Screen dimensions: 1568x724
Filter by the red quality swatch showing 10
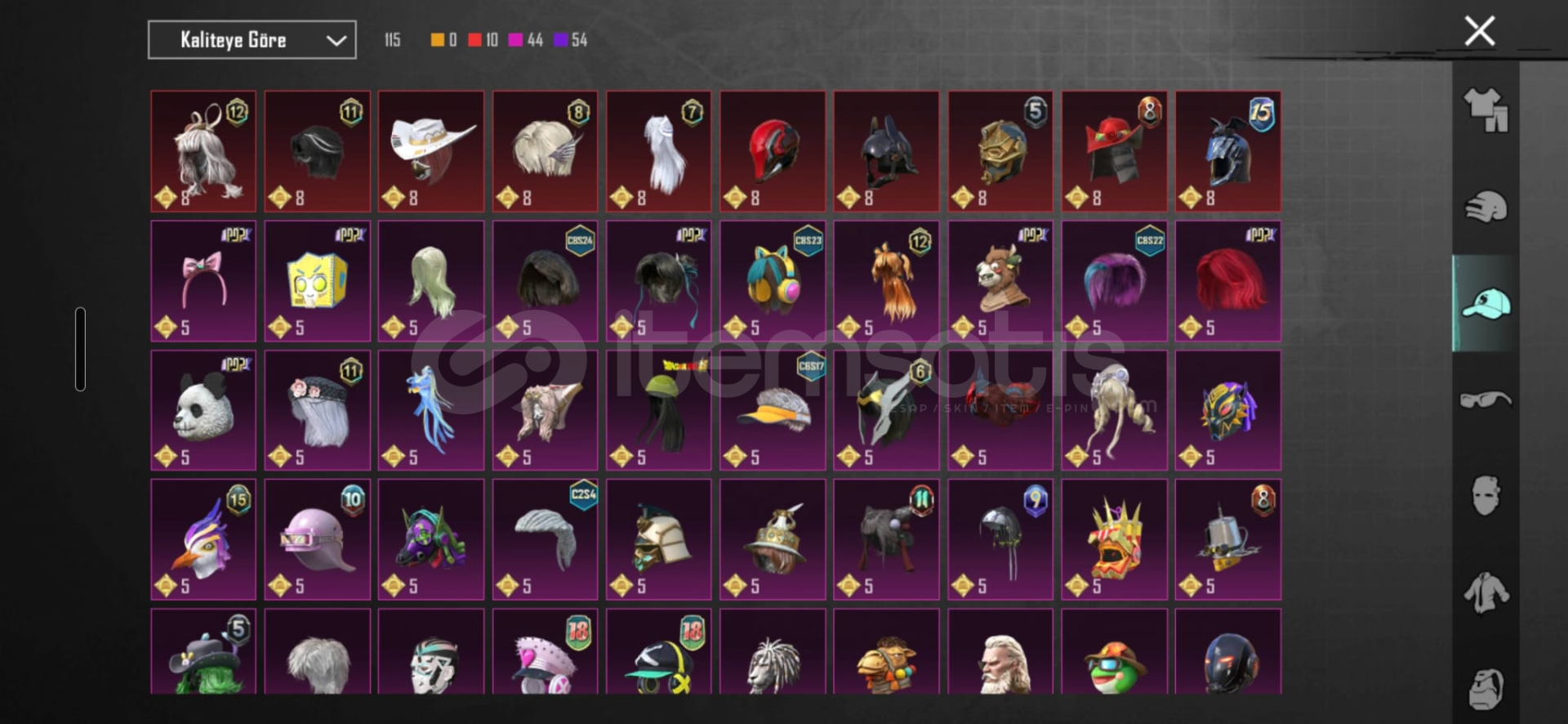pos(483,40)
